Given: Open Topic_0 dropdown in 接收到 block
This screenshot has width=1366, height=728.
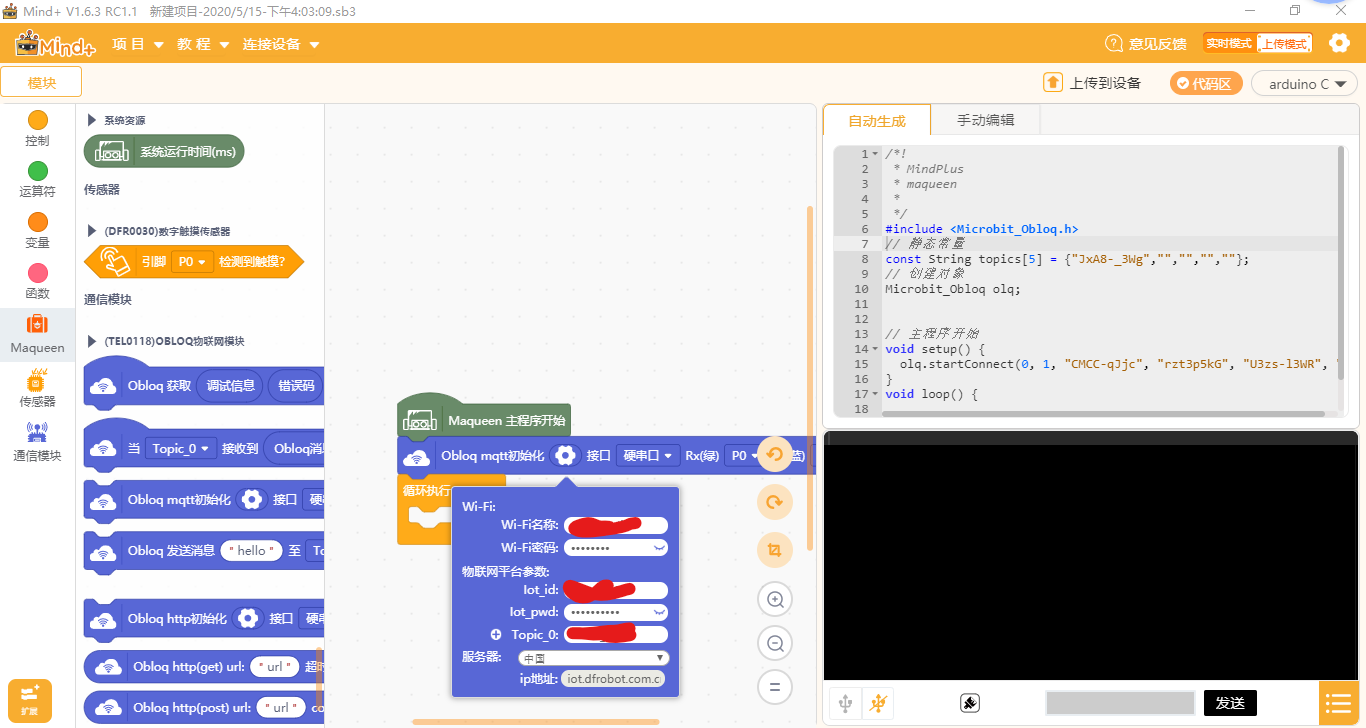Looking at the screenshot, I should 181,449.
